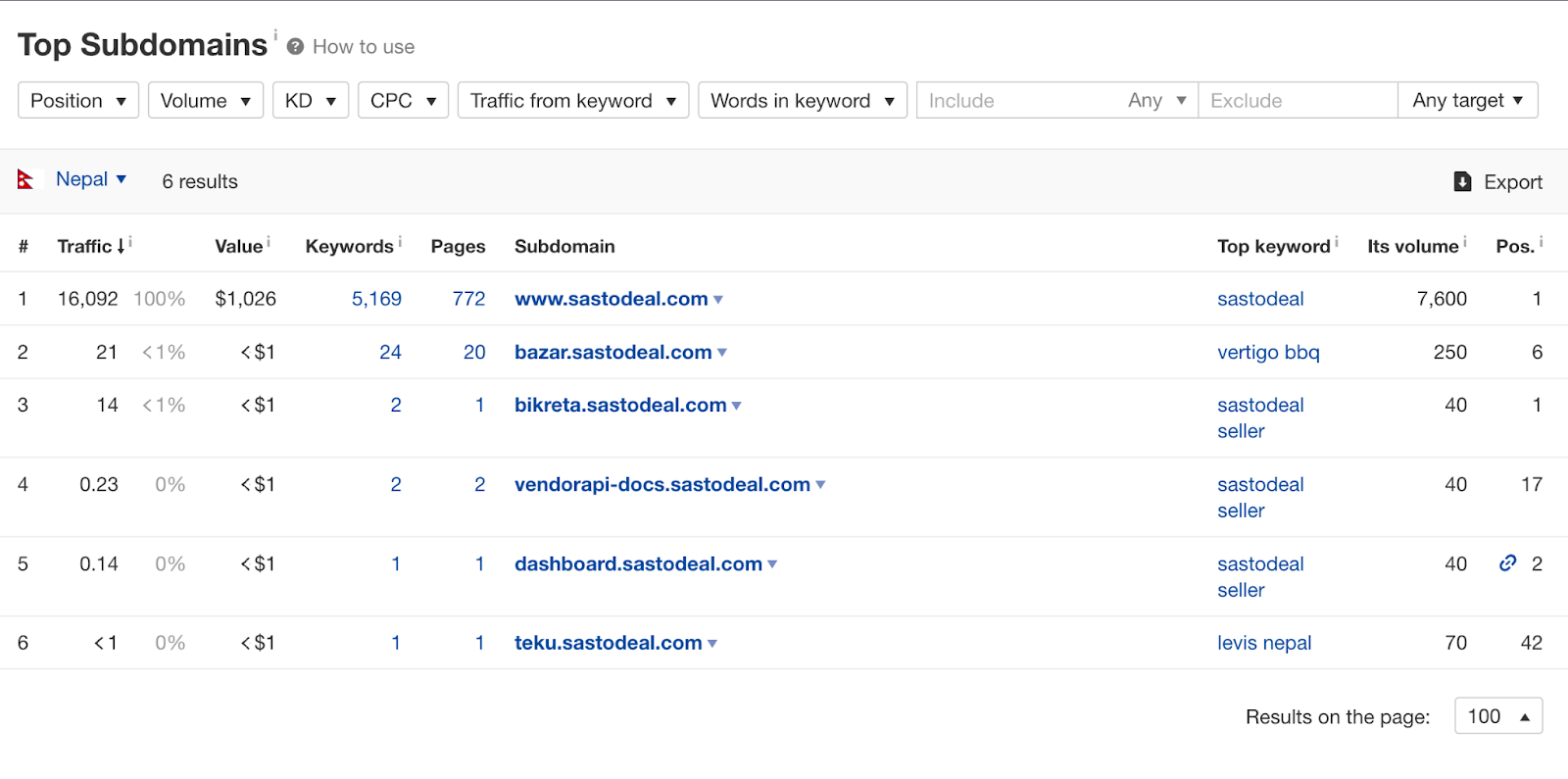Click the 772 pages count link
Screen dimensions: 1568x779
point(468,299)
